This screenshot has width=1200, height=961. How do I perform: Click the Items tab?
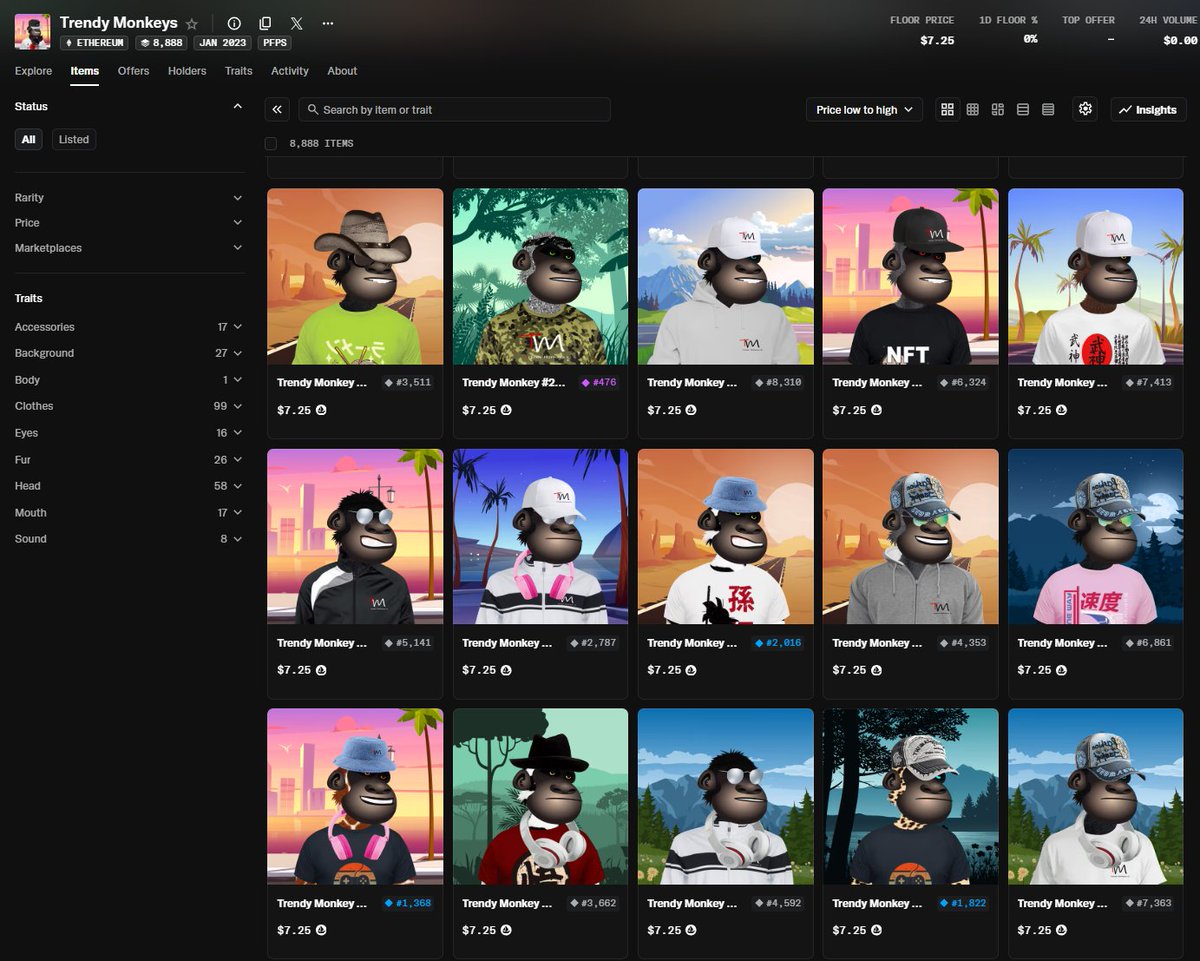point(84,71)
